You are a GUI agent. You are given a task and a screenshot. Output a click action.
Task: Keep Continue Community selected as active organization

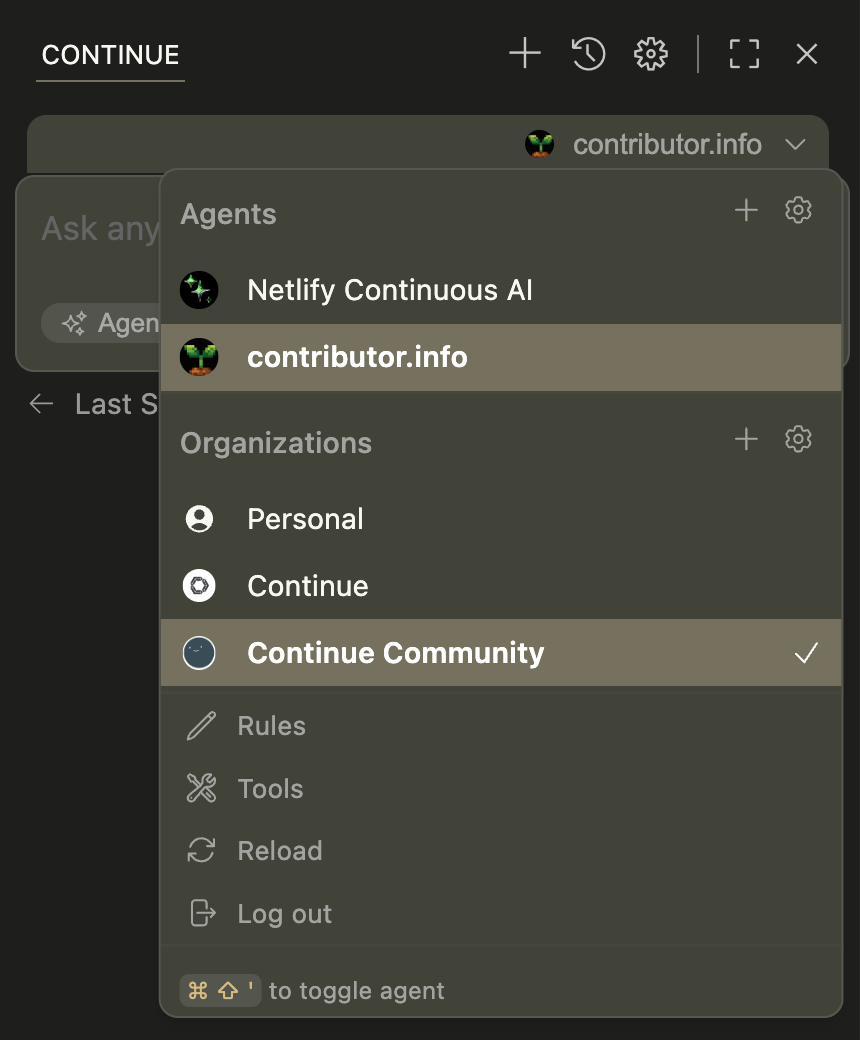(x=395, y=653)
